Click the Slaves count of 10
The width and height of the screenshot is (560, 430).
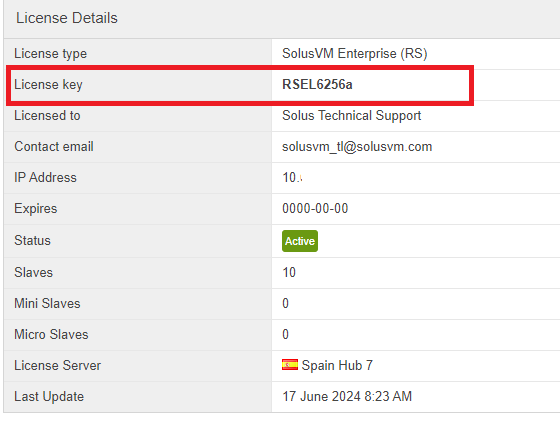pyautogui.click(x=289, y=272)
